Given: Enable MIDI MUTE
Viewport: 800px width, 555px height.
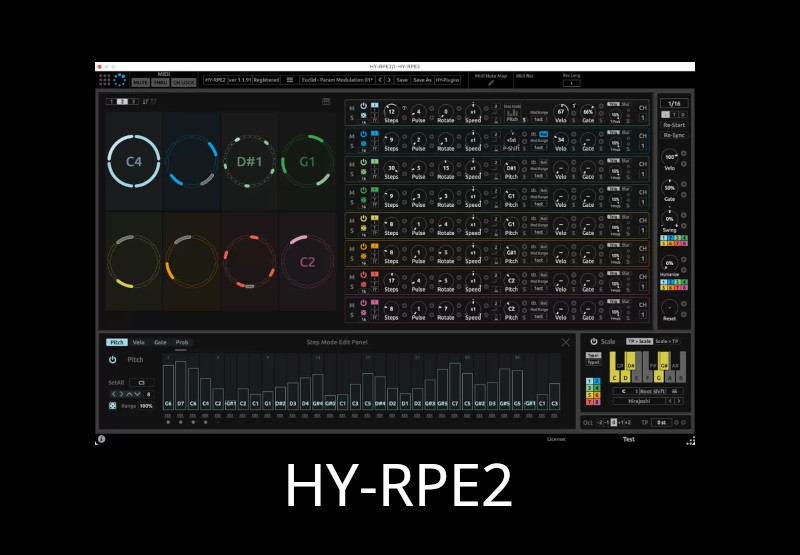Looking at the screenshot, I should [140, 83].
